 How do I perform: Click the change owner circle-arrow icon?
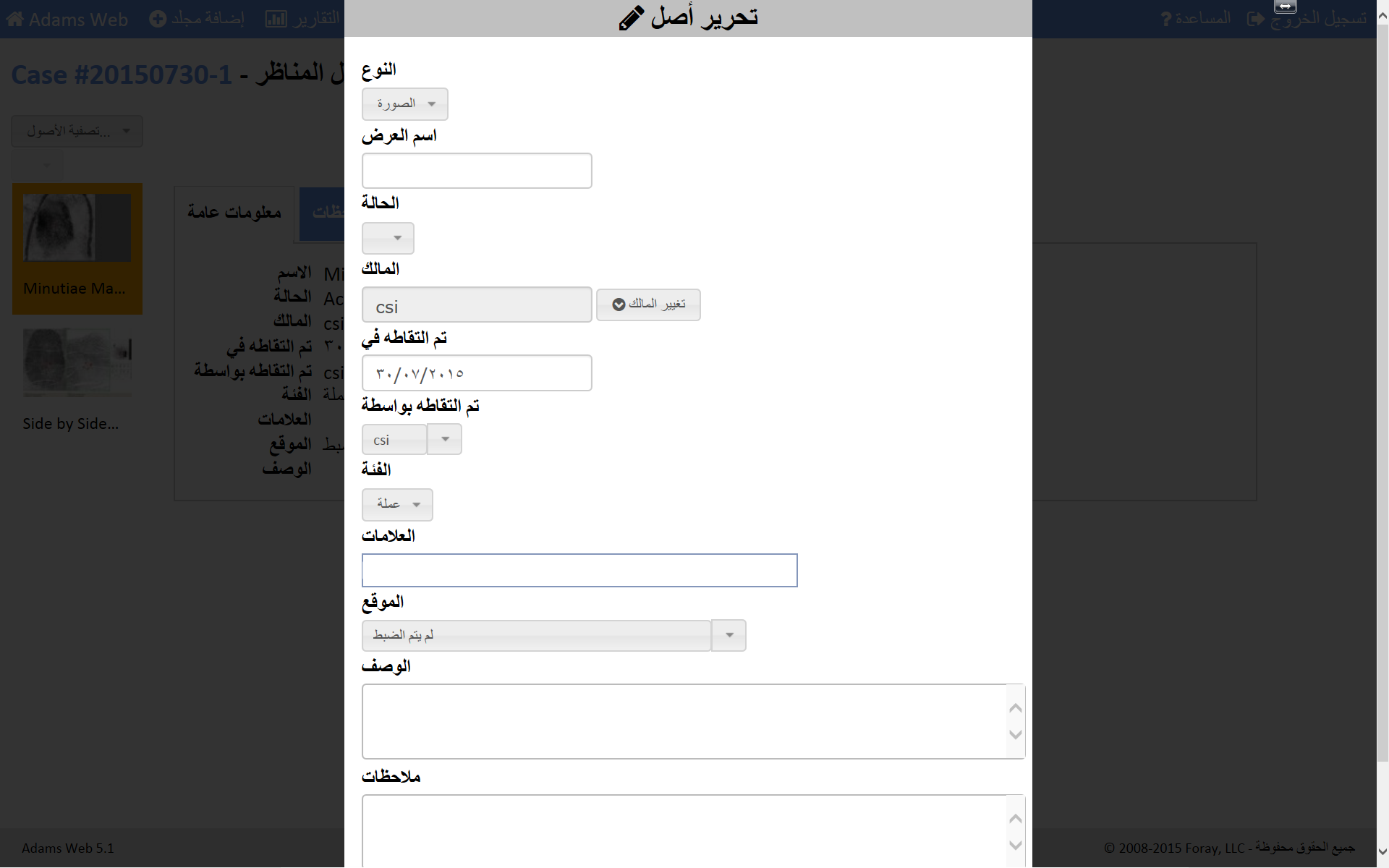(x=619, y=305)
